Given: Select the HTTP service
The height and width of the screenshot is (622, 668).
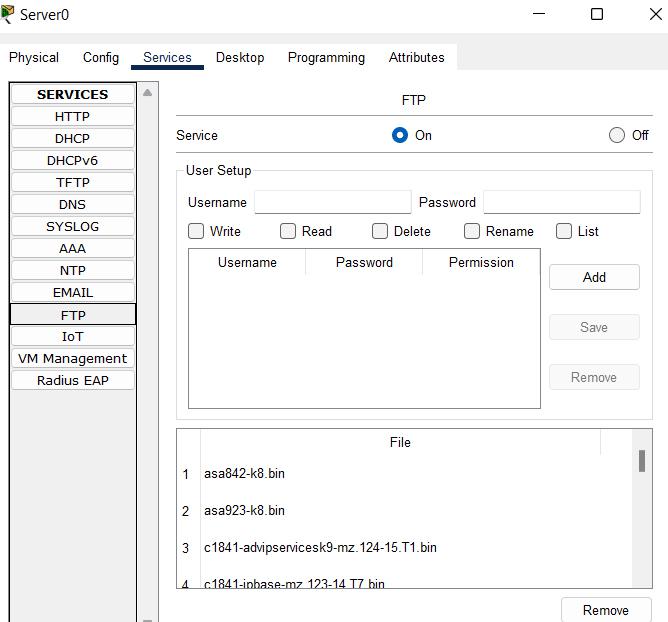Looking at the screenshot, I should (72, 116).
